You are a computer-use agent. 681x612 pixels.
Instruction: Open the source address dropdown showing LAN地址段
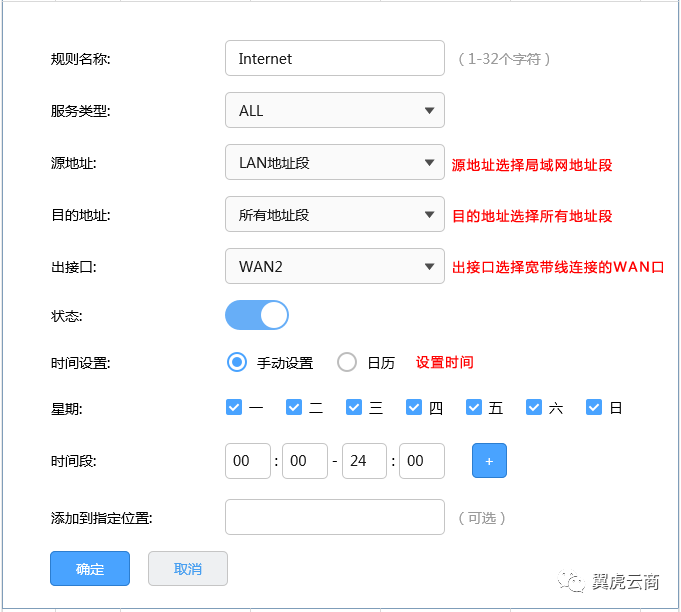[x=334, y=162]
